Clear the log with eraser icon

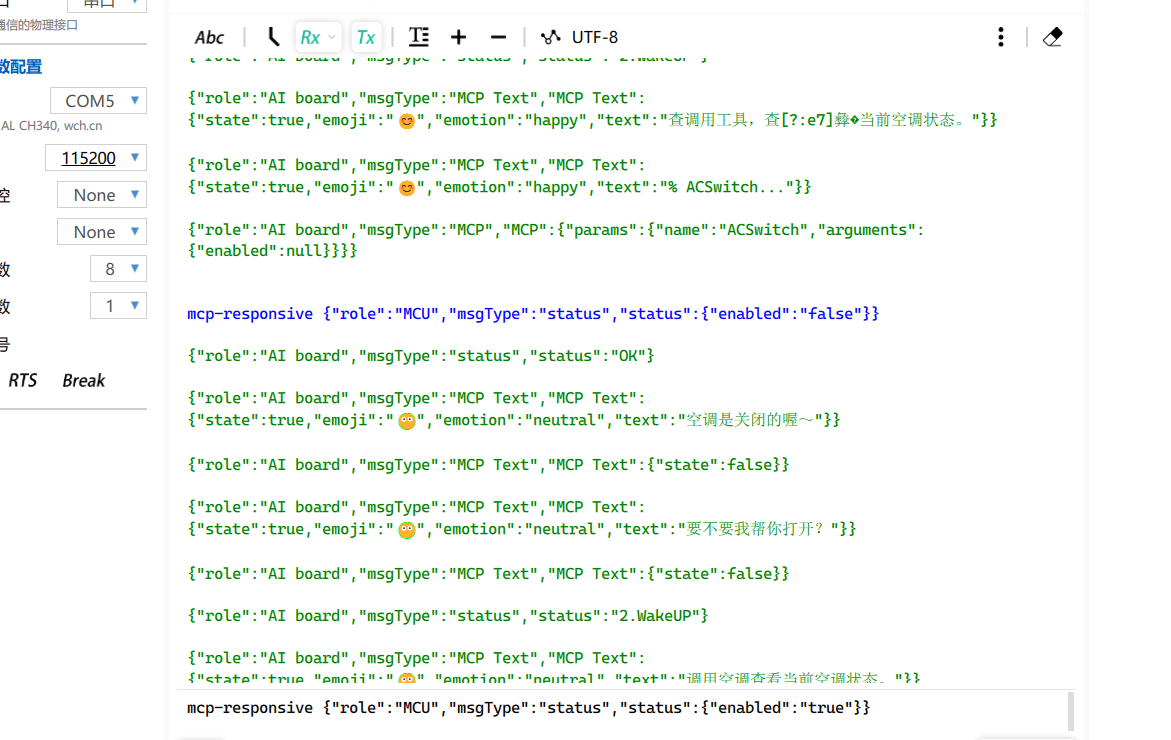1052,37
